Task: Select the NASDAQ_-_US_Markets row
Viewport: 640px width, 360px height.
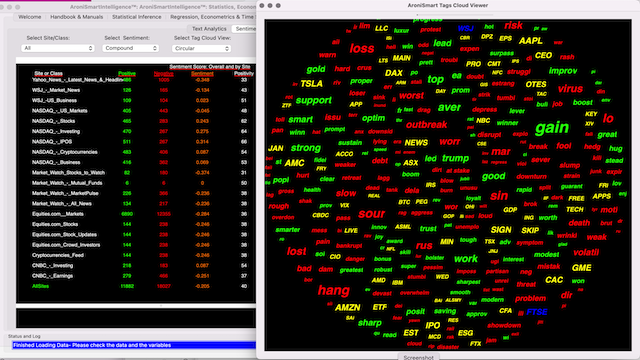Action: coord(136,111)
